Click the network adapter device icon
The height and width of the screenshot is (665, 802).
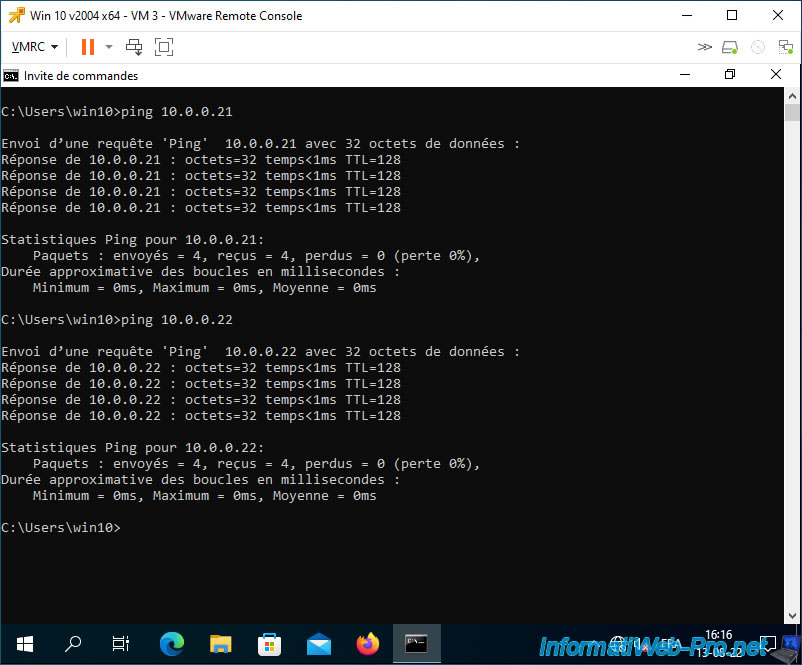pyautogui.click(x=785, y=47)
